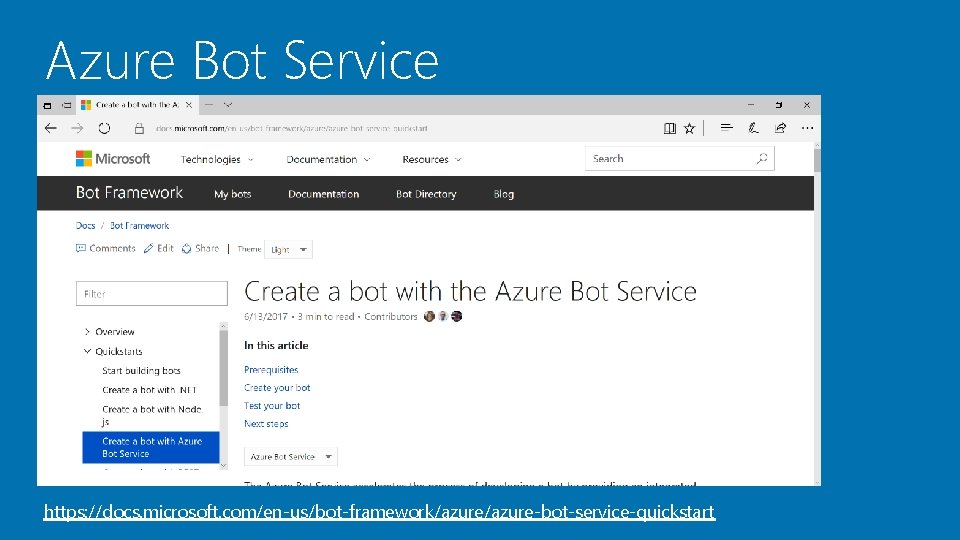Click the sidebar tree scrollbar thumb
Screen dimensions: 960x540
click(x=223, y=367)
